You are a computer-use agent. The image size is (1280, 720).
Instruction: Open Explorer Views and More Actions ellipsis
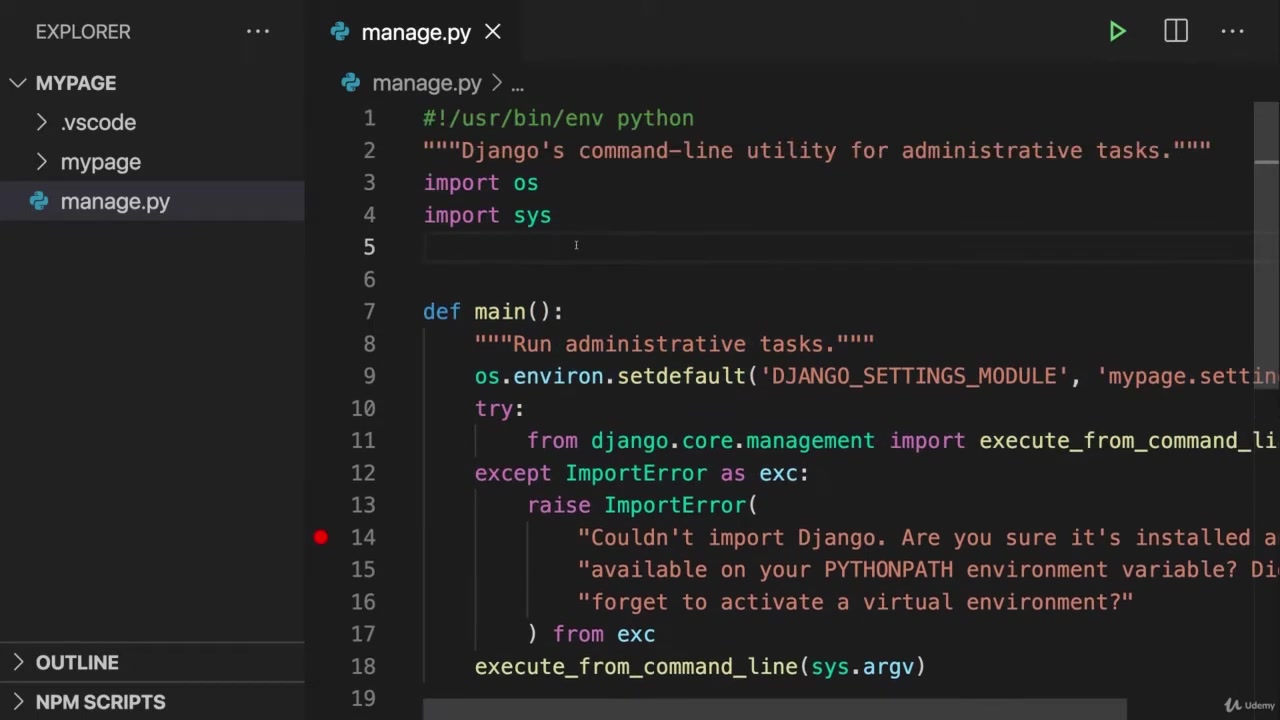258,32
